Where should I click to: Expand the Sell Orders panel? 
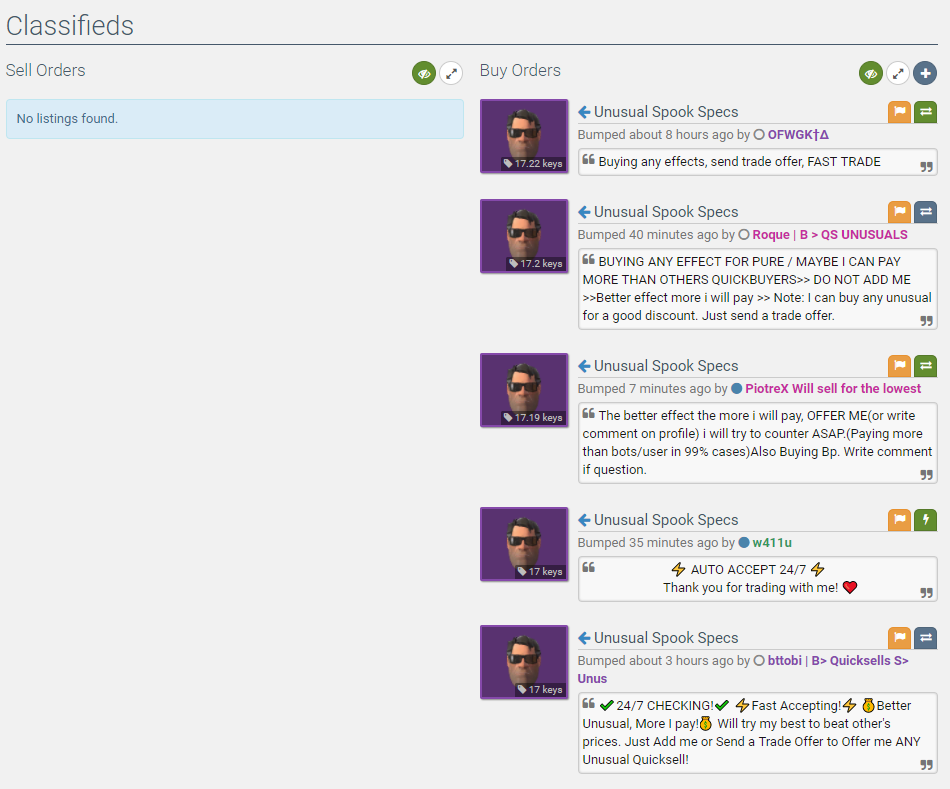pos(451,73)
